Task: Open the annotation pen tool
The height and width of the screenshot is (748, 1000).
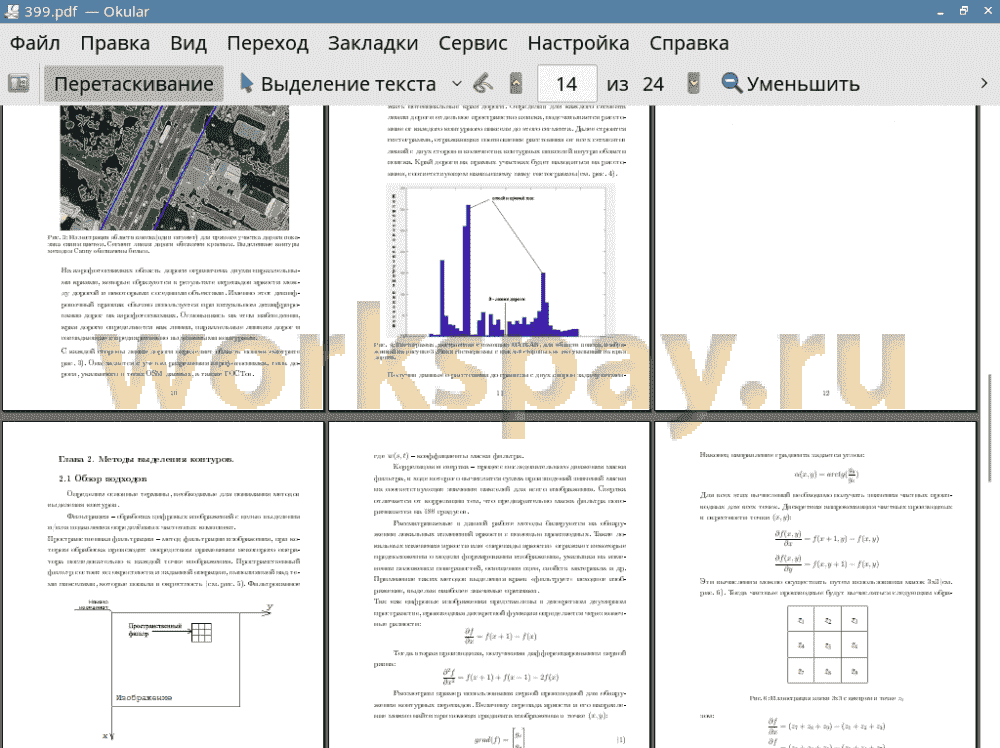Action: tap(483, 84)
